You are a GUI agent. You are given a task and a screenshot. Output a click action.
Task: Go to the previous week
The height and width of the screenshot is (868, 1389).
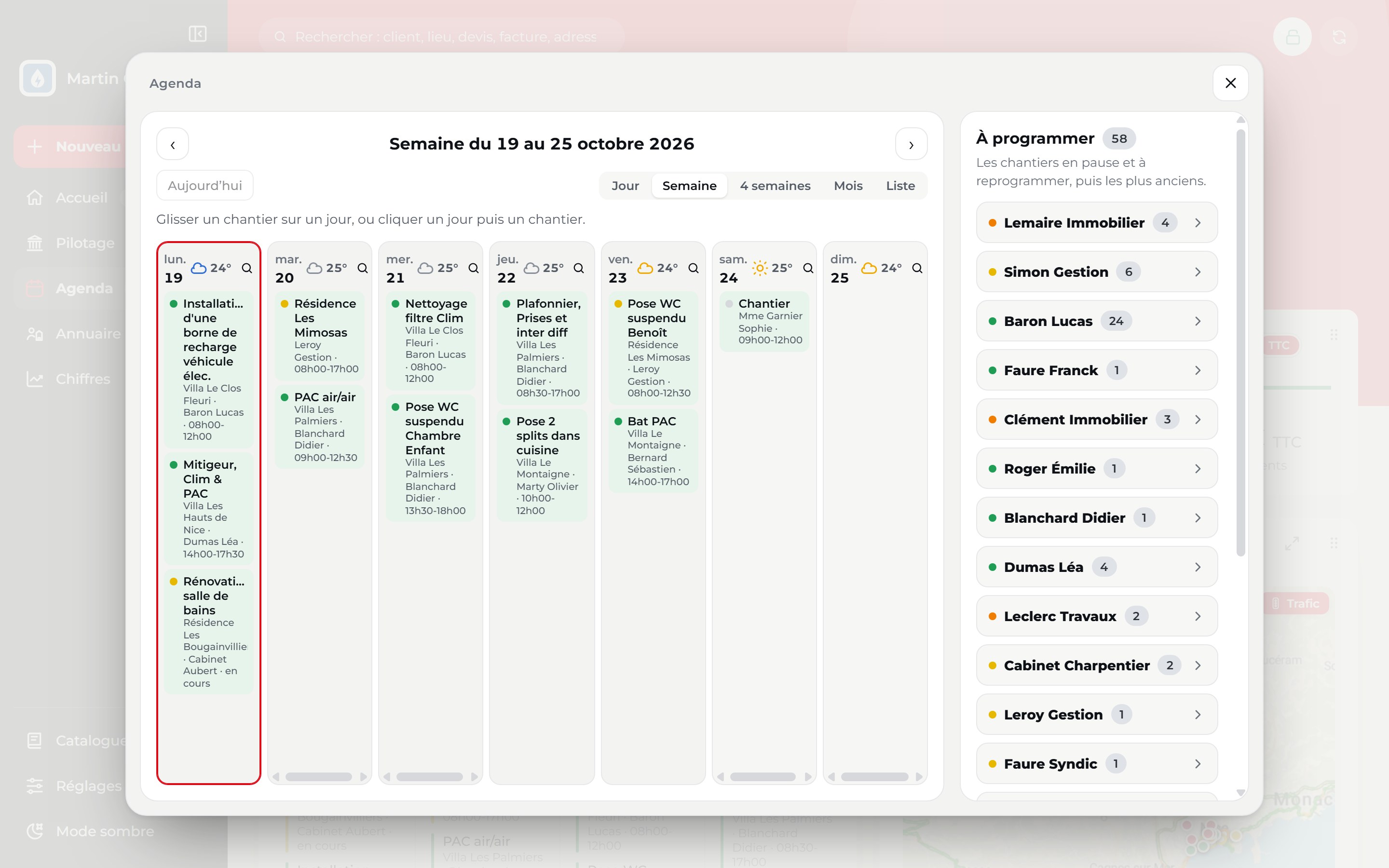(173, 144)
